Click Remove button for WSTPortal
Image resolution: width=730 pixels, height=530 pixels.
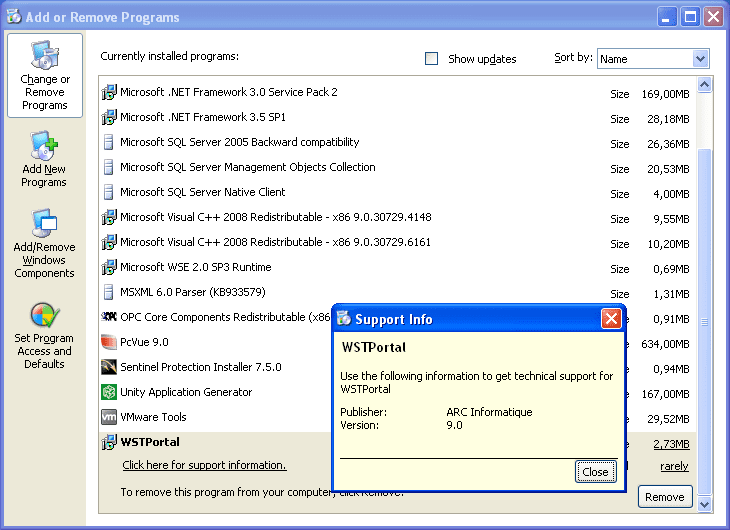(665, 497)
